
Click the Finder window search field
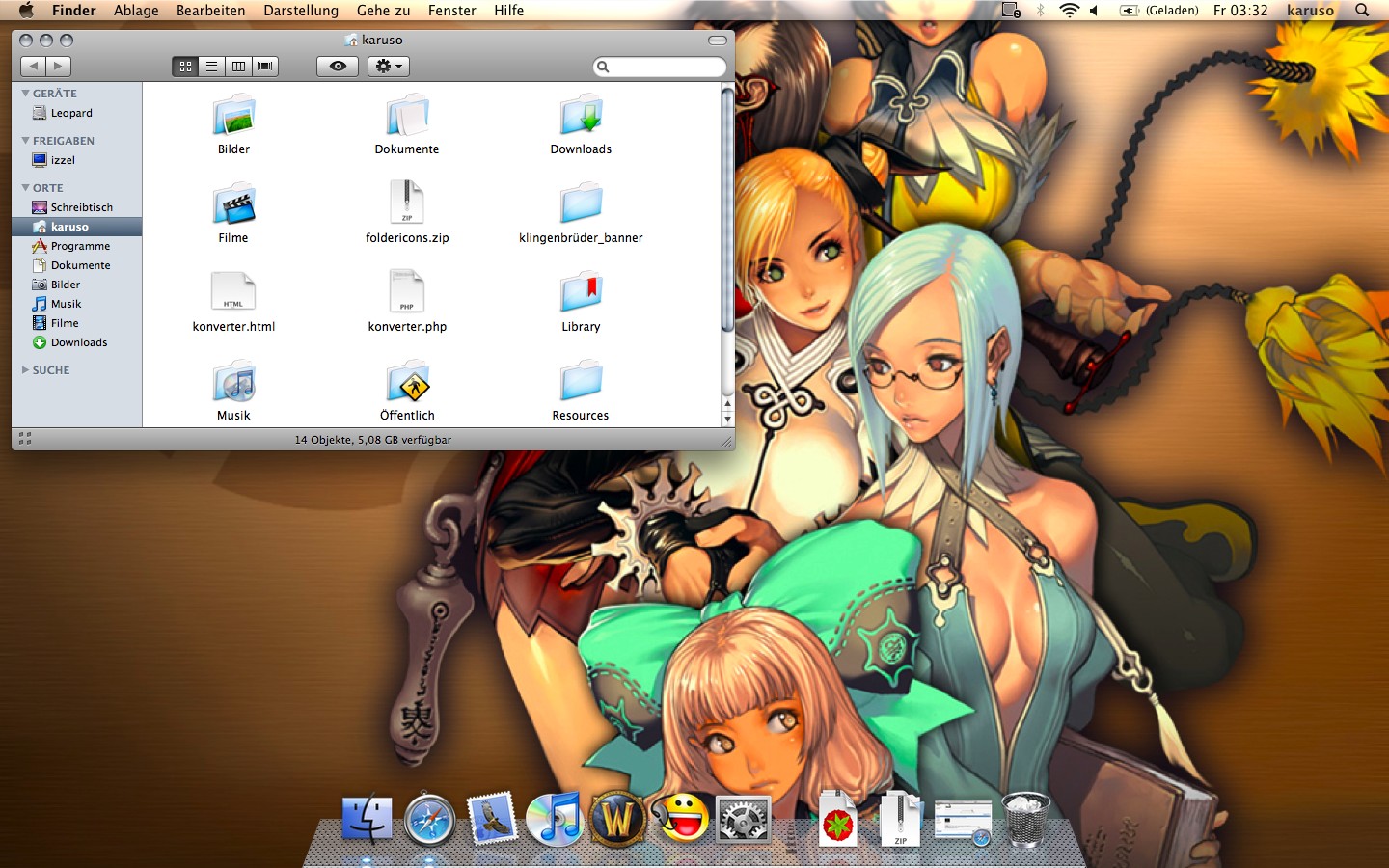pos(660,67)
